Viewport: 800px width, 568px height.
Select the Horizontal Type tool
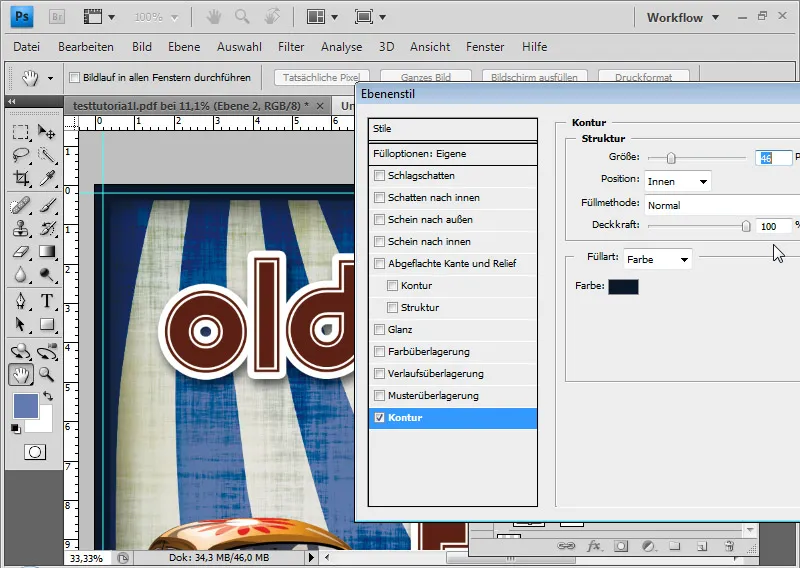(x=46, y=301)
